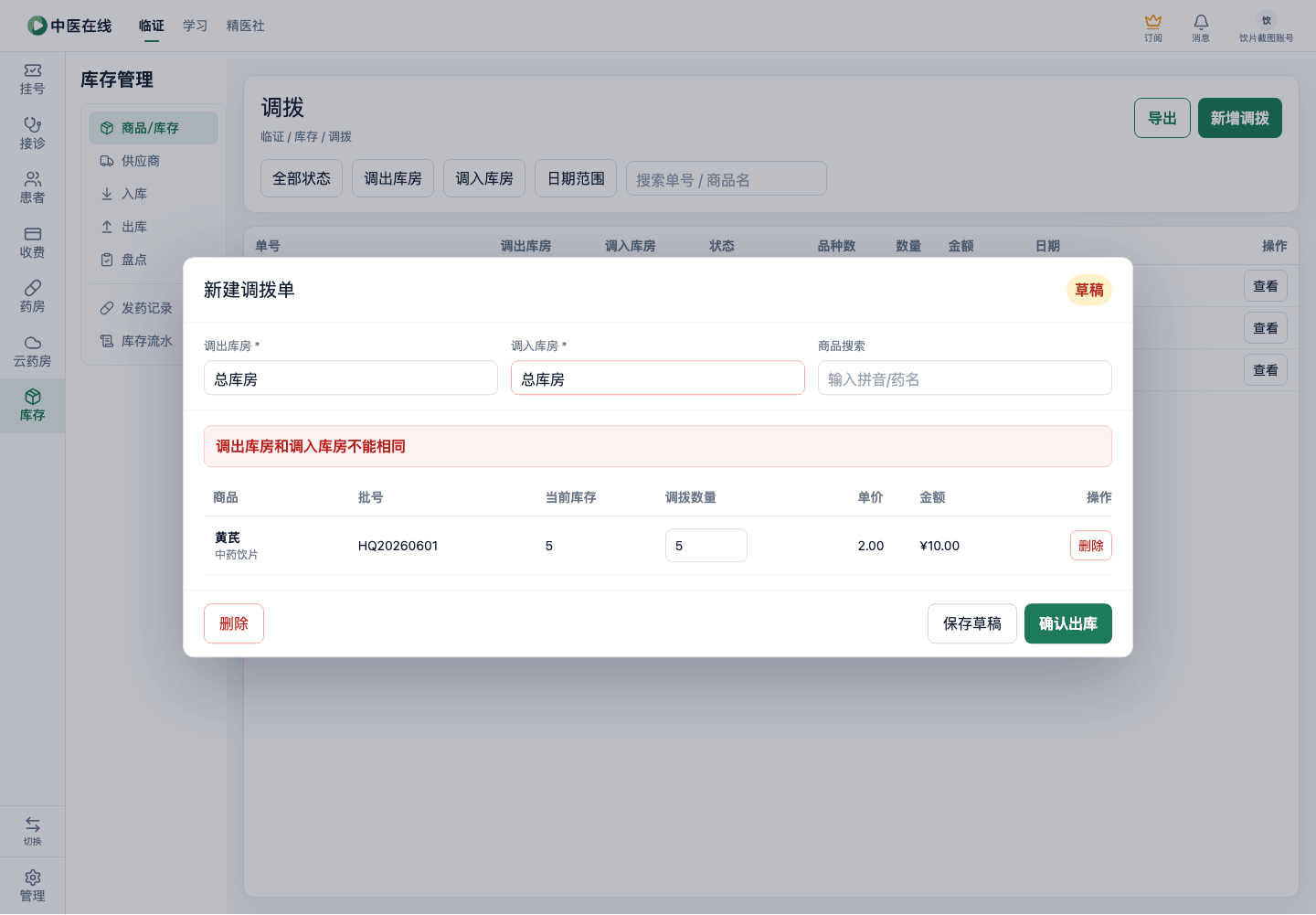Viewport: 1316px width, 915px height.
Task: Click dialog footer 删除 button
Action: (234, 623)
